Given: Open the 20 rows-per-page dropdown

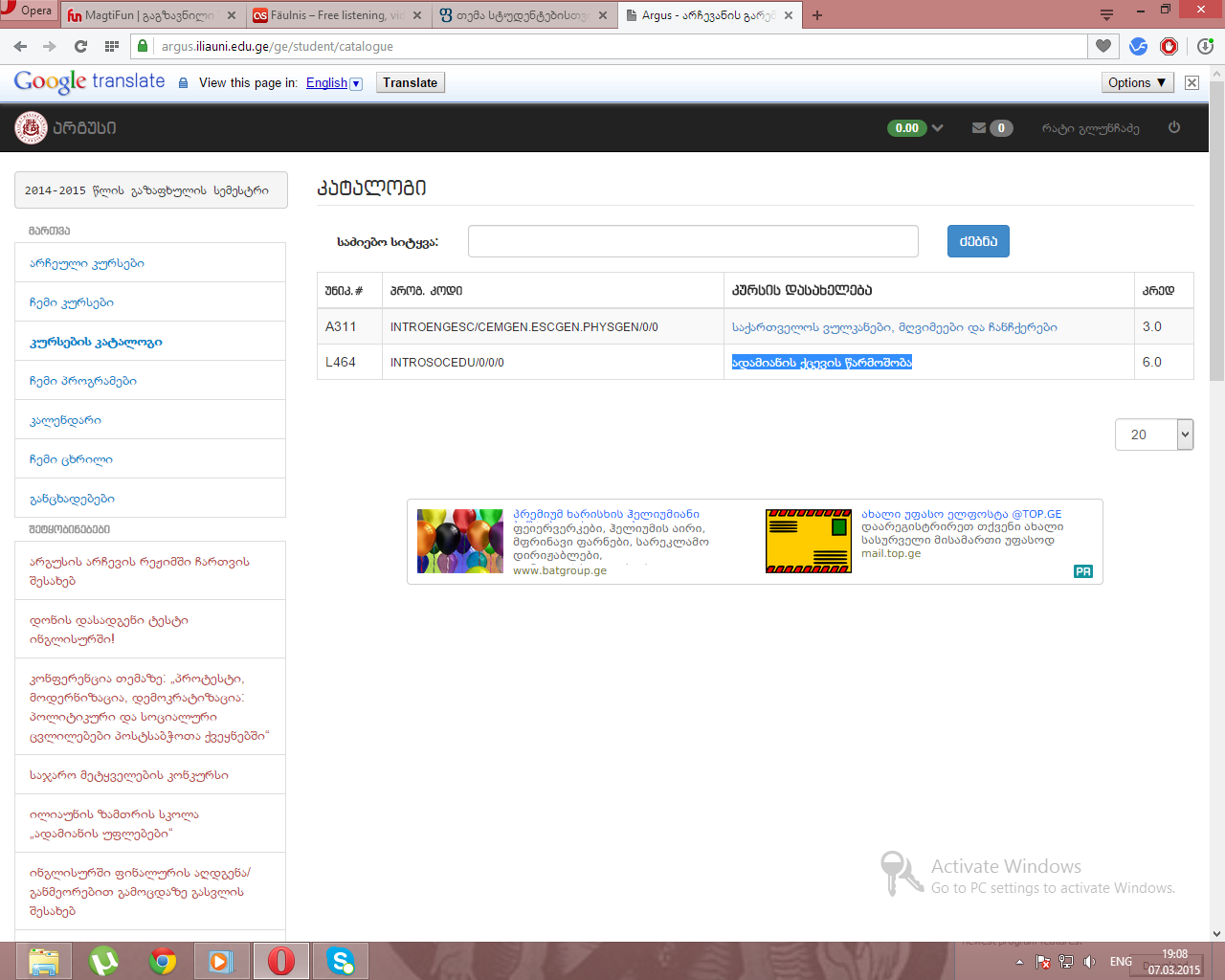Looking at the screenshot, I should [x=1154, y=434].
